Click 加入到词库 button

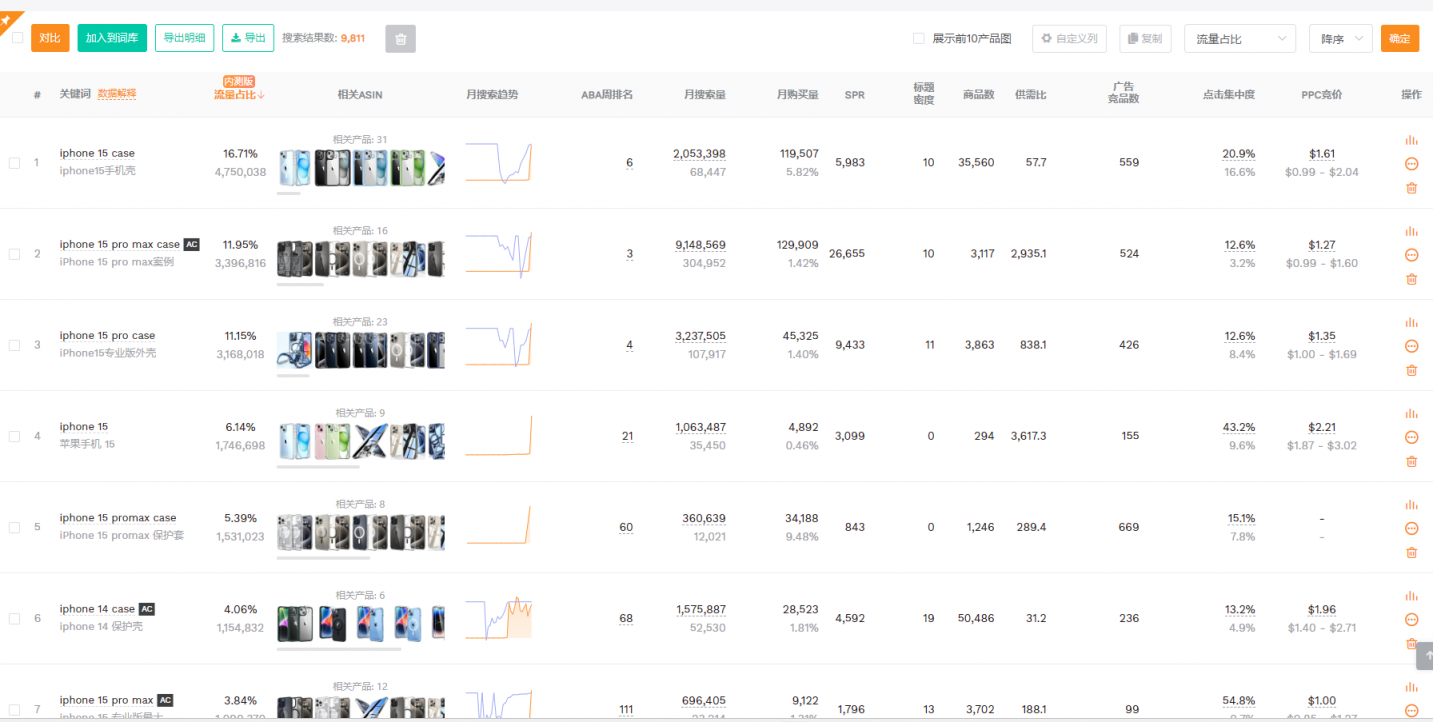click(112, 38)
